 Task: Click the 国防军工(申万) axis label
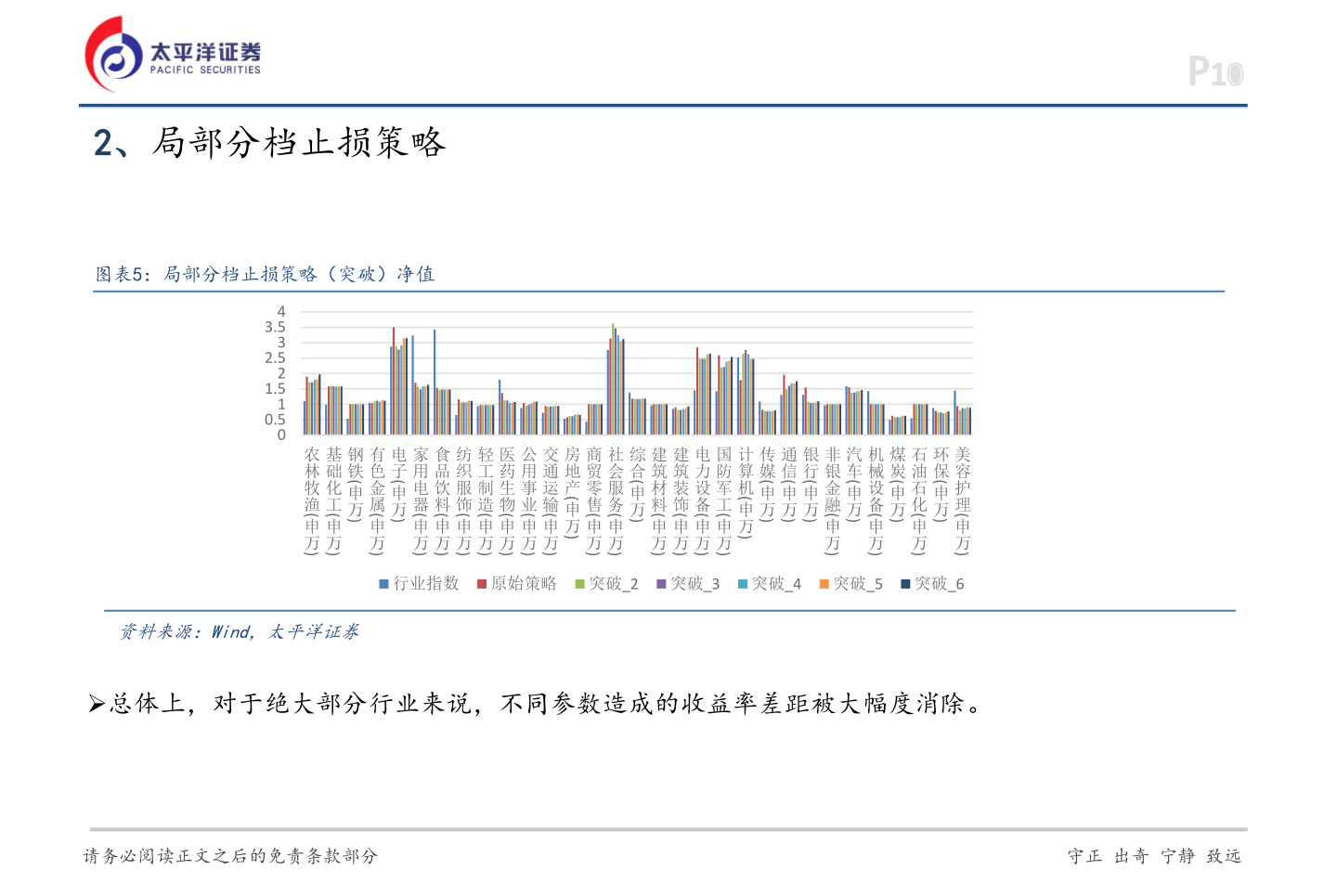(x=724, y=500)
